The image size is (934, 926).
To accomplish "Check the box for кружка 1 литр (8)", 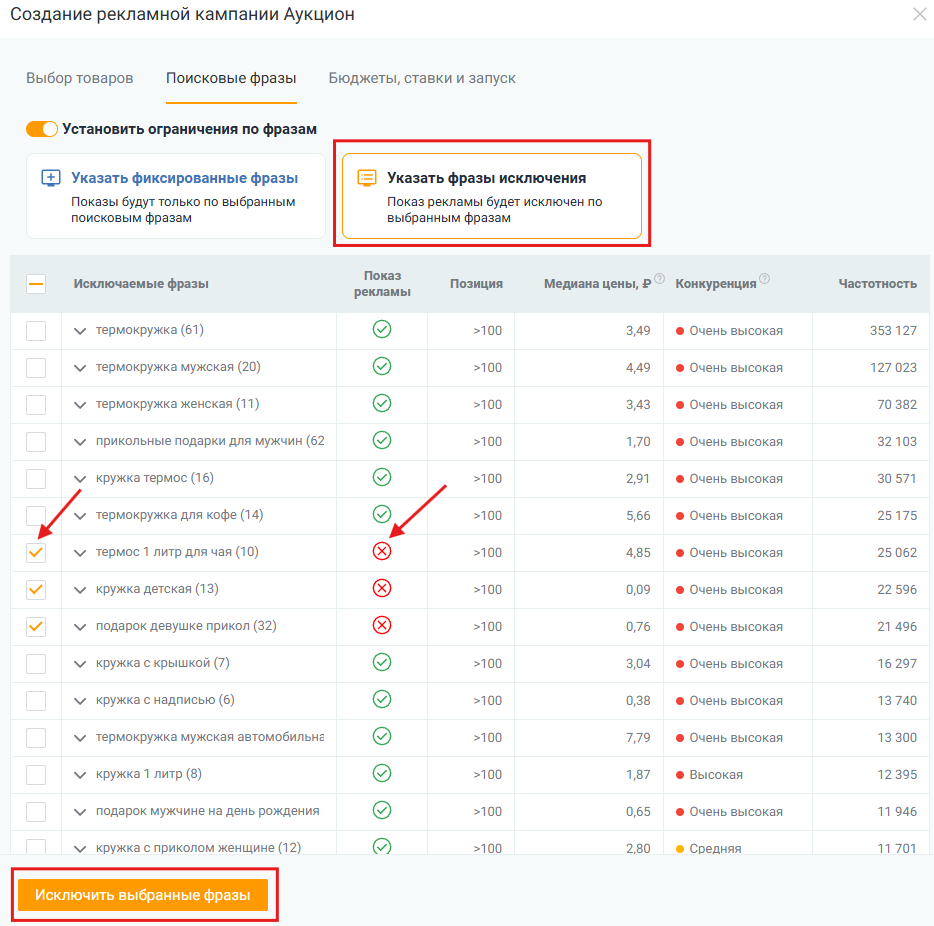I will [x=36, y=775].
